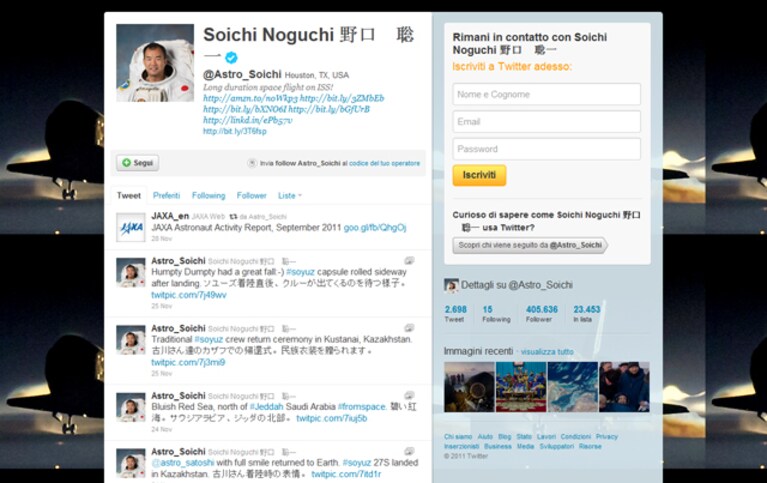767x483 pixels.
Task: Open the Chi siamo footer link
Action: tap(458, 437)
